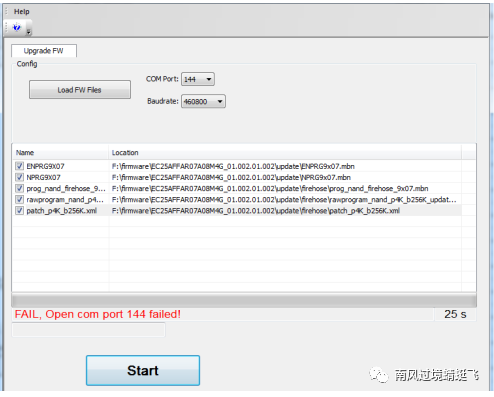The image size is (494, 397).
Task: Select the ENPRG9X07 name entry
Action: 46,166
